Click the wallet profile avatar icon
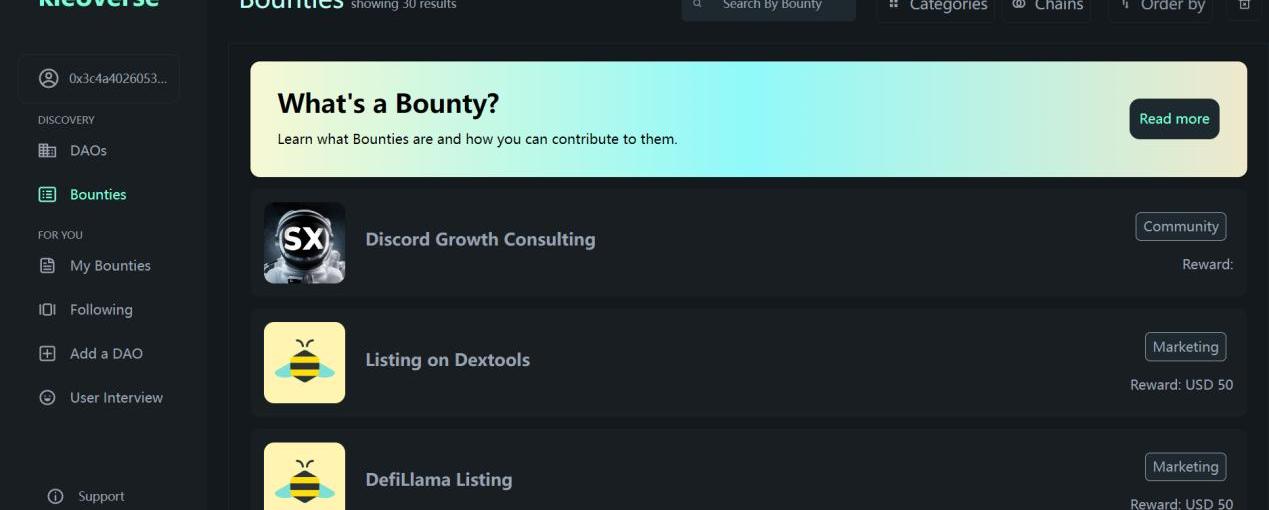This screenshot has height=510, width=1269. [48, 78]
